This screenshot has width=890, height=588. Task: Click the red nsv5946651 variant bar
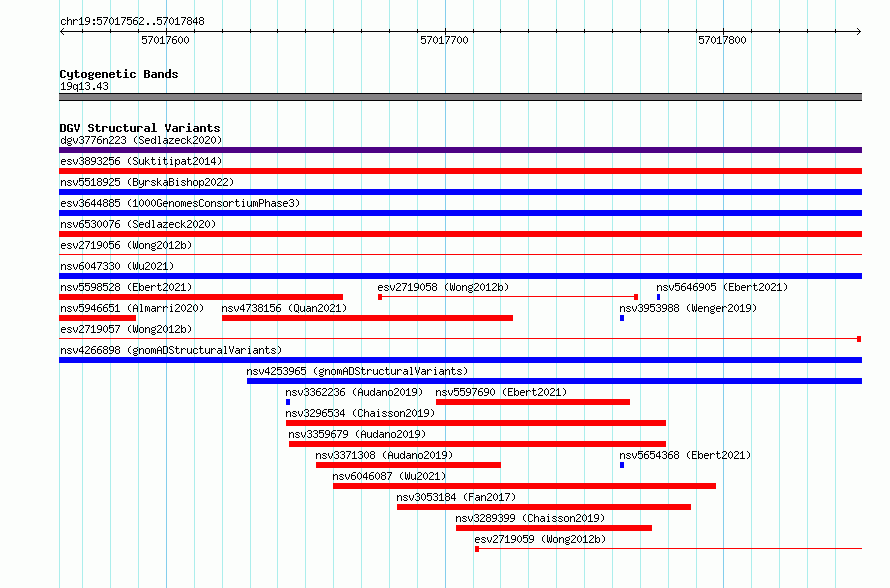(x=98, y=318)
